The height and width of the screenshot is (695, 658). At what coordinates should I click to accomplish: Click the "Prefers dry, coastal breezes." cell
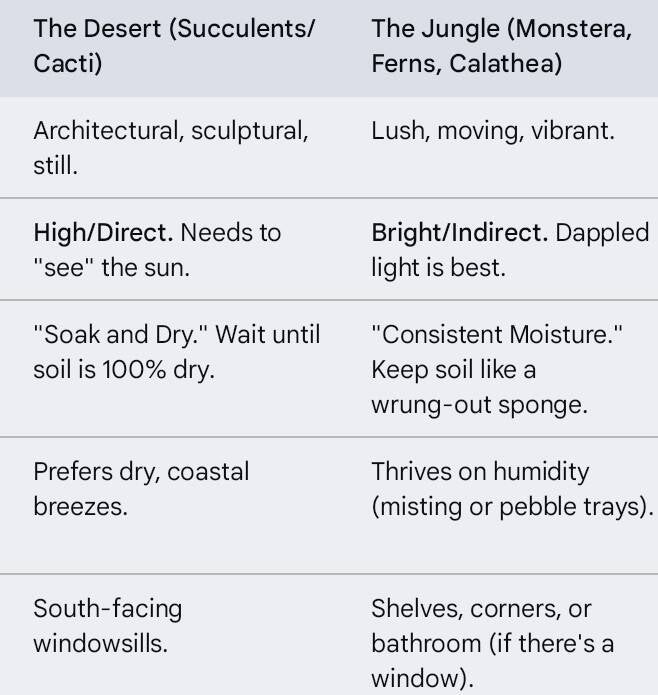140,488
